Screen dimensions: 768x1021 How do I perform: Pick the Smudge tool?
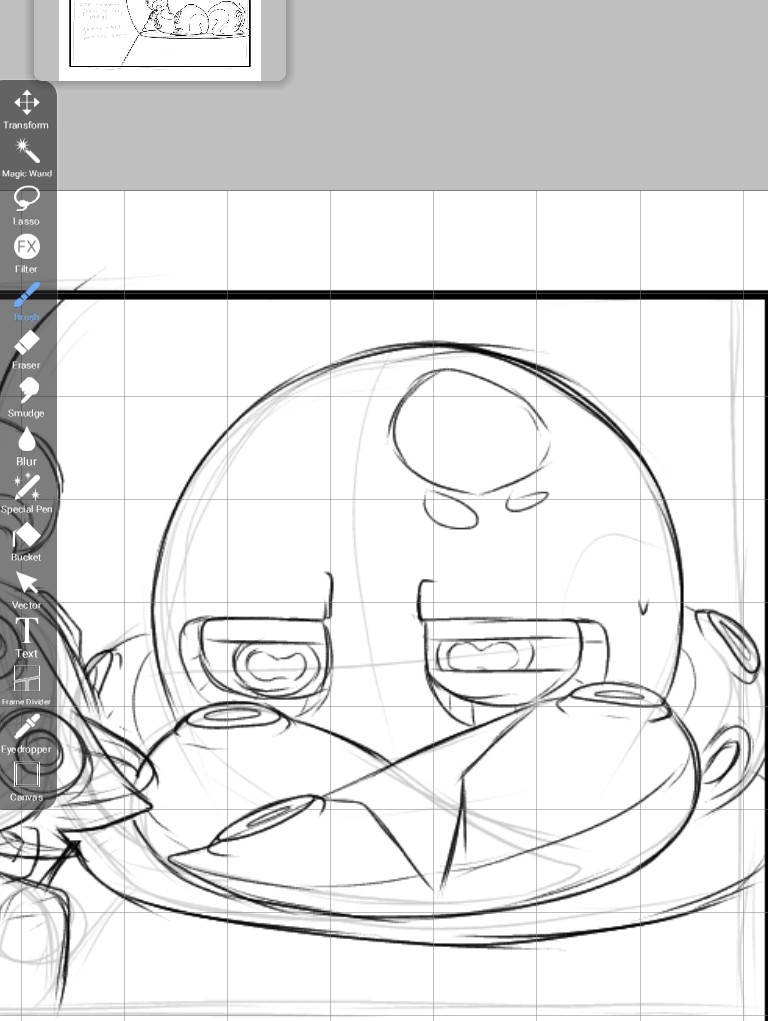pos(26,398)
